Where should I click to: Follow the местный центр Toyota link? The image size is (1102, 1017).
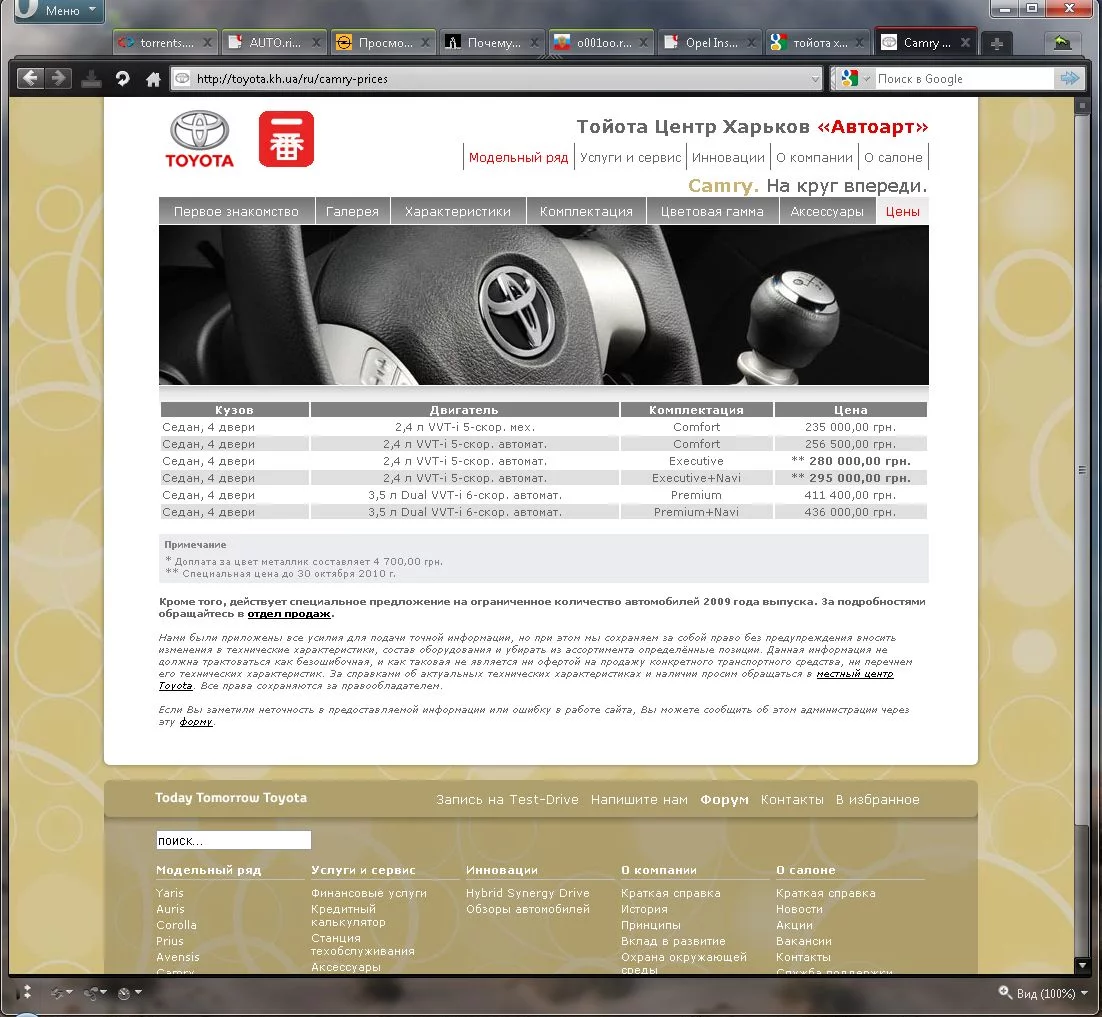click(x=855, y=674)
